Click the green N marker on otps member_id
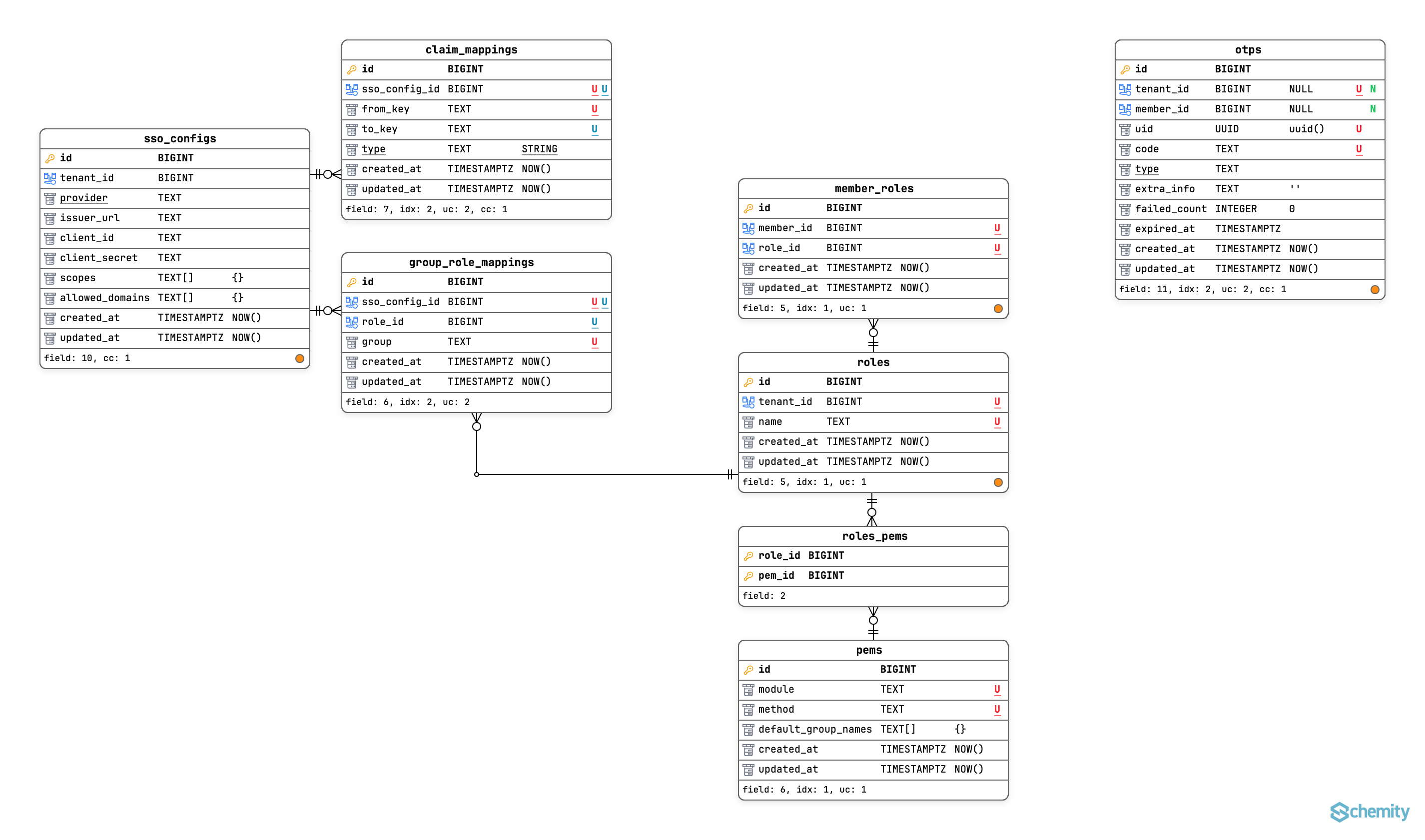This screenshot has width=1425, height=840. tap(1373, 109)
